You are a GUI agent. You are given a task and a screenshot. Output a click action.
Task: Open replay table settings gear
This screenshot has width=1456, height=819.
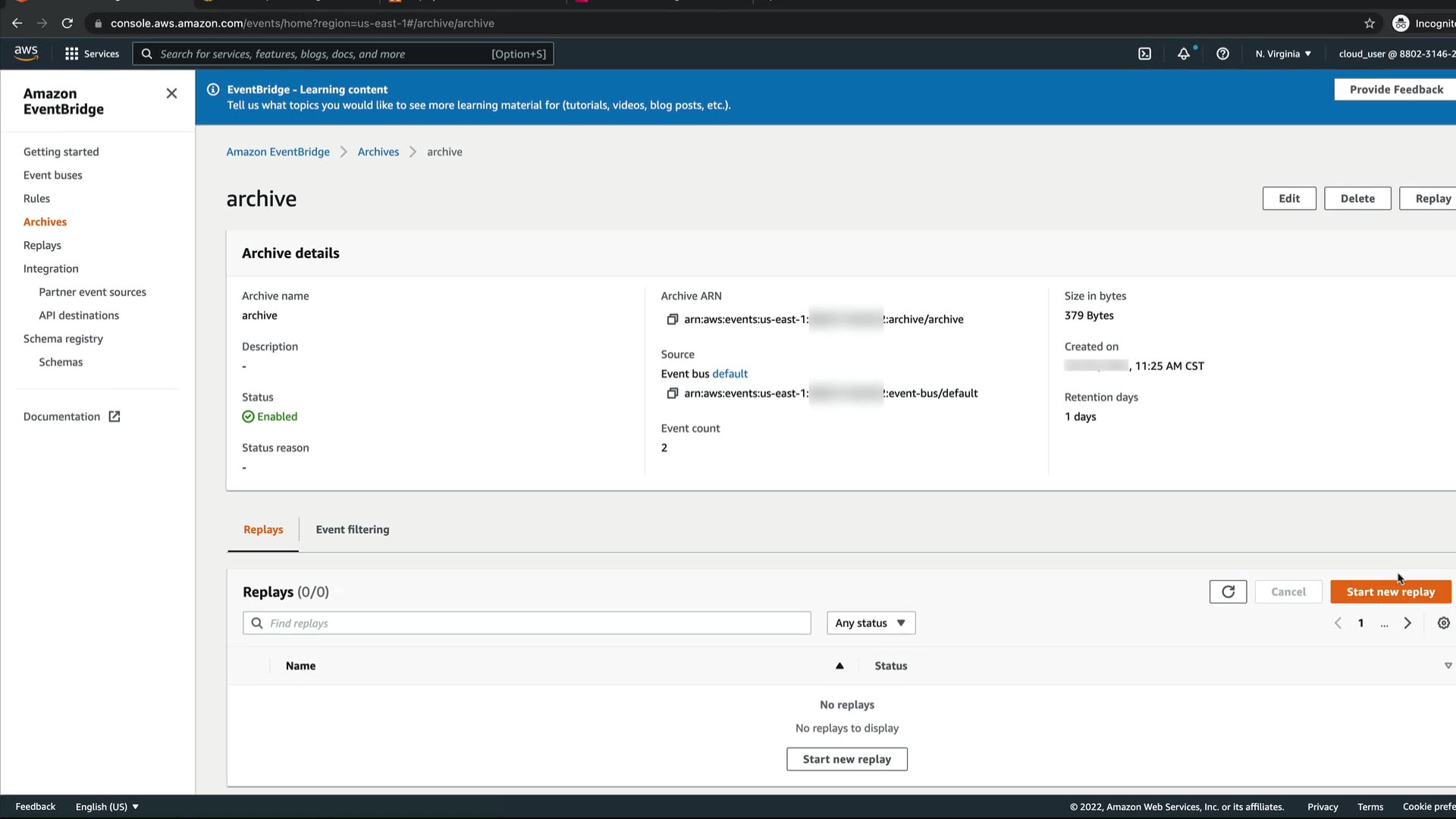[x=1443, y=623]
